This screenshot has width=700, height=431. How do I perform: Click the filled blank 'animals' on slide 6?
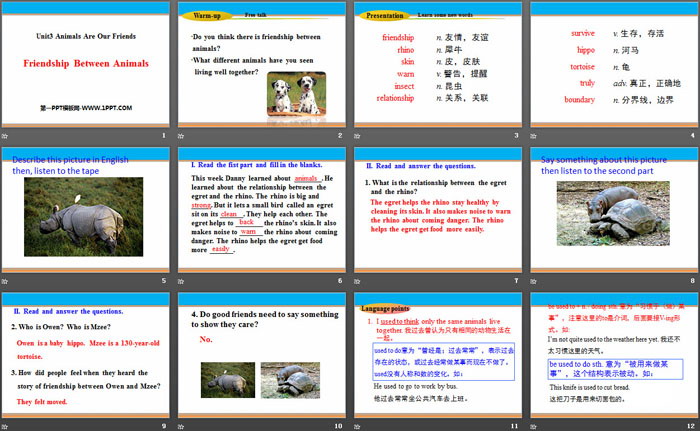coord(310,177)
